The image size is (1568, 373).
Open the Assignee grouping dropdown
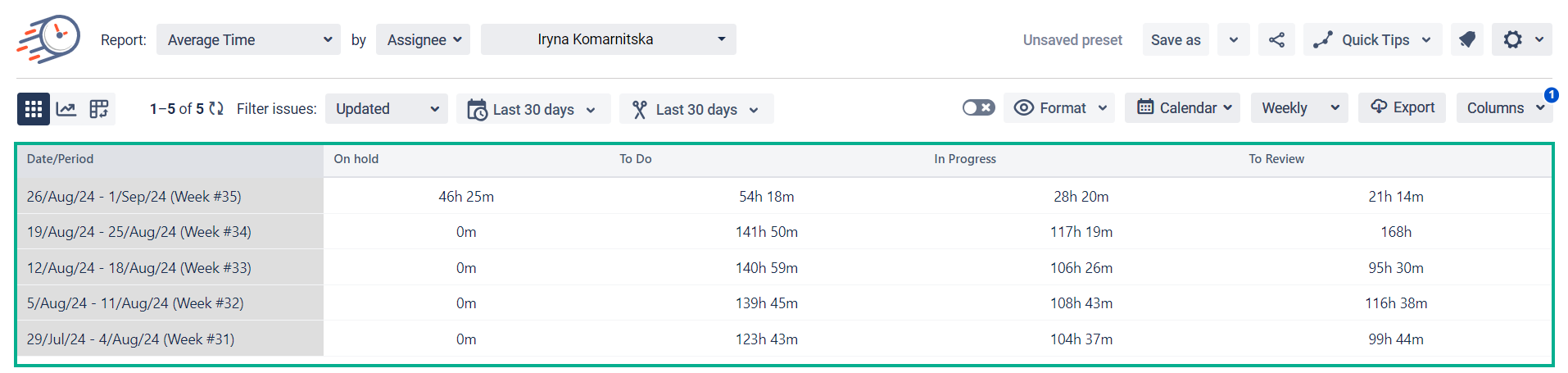(423, 39)
